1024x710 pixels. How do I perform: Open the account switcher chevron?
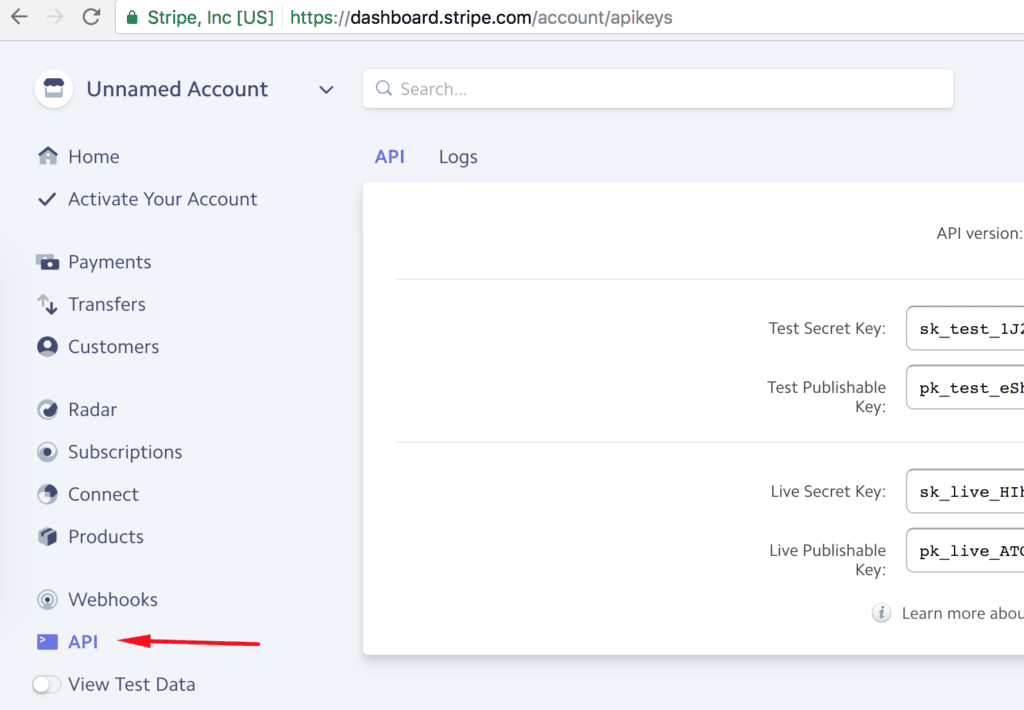(325, 89)
